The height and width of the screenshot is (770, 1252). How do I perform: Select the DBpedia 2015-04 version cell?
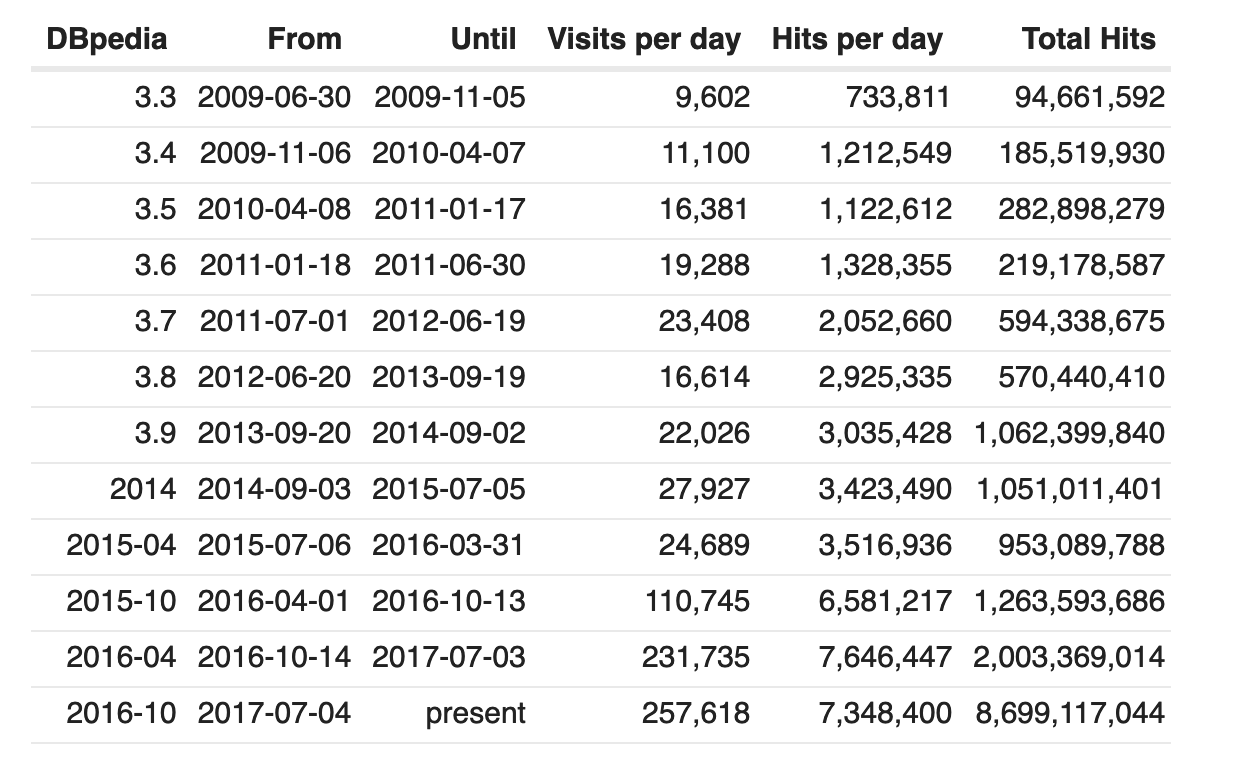(x=121, y=545)
